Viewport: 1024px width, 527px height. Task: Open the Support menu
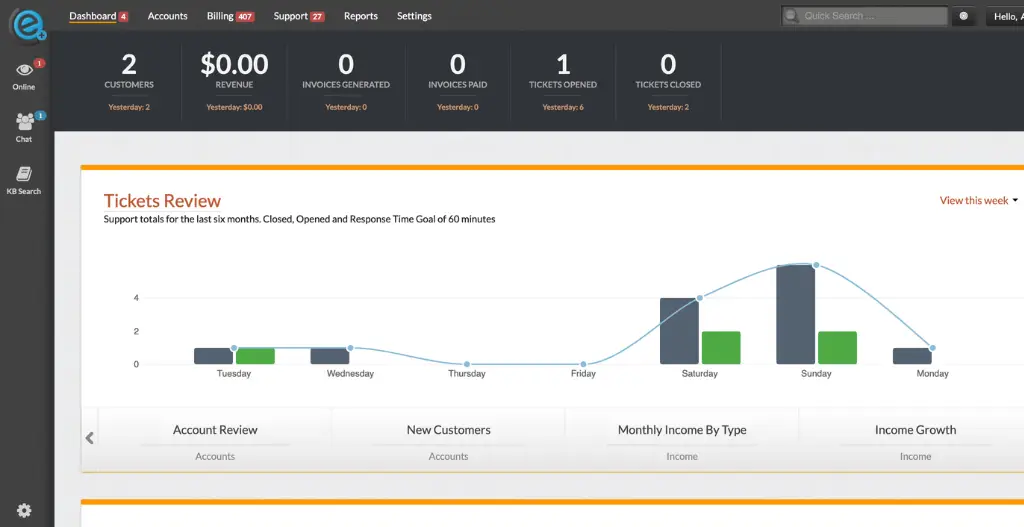[298, 17]
